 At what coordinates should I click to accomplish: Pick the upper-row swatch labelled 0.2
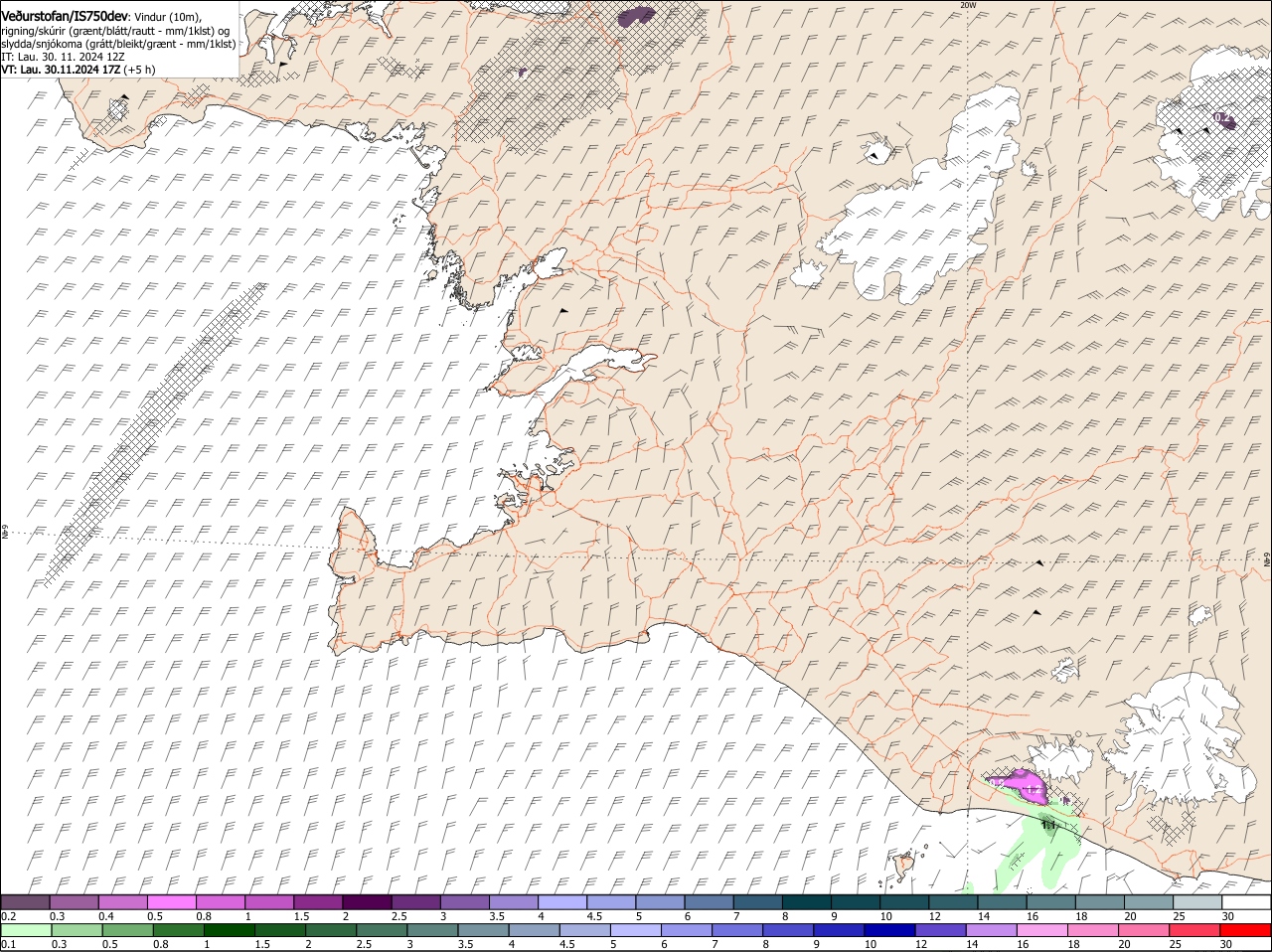tap(25, 902)
